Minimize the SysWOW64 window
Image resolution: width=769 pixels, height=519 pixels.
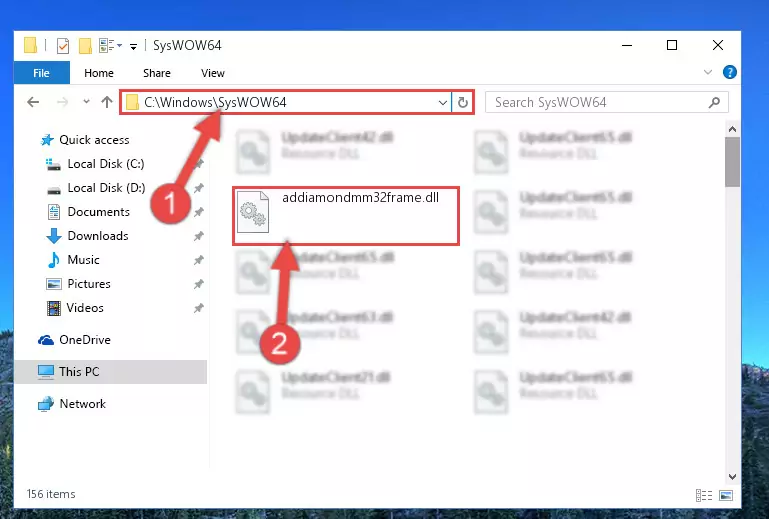[627, 45]
